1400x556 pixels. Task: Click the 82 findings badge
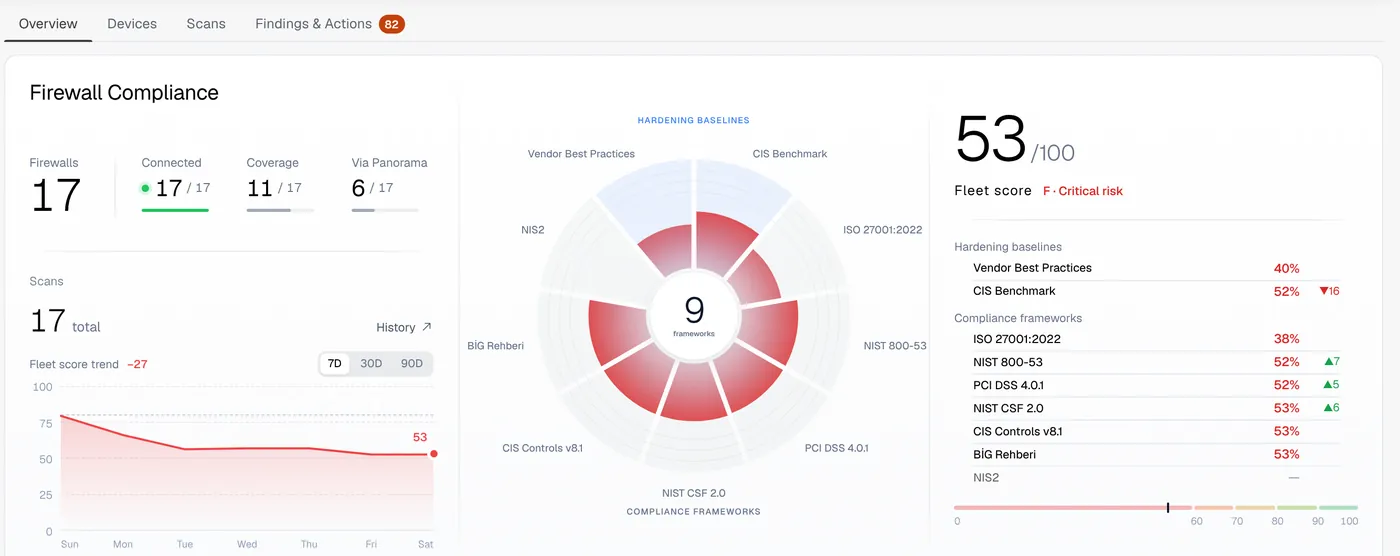coord(392,24)
